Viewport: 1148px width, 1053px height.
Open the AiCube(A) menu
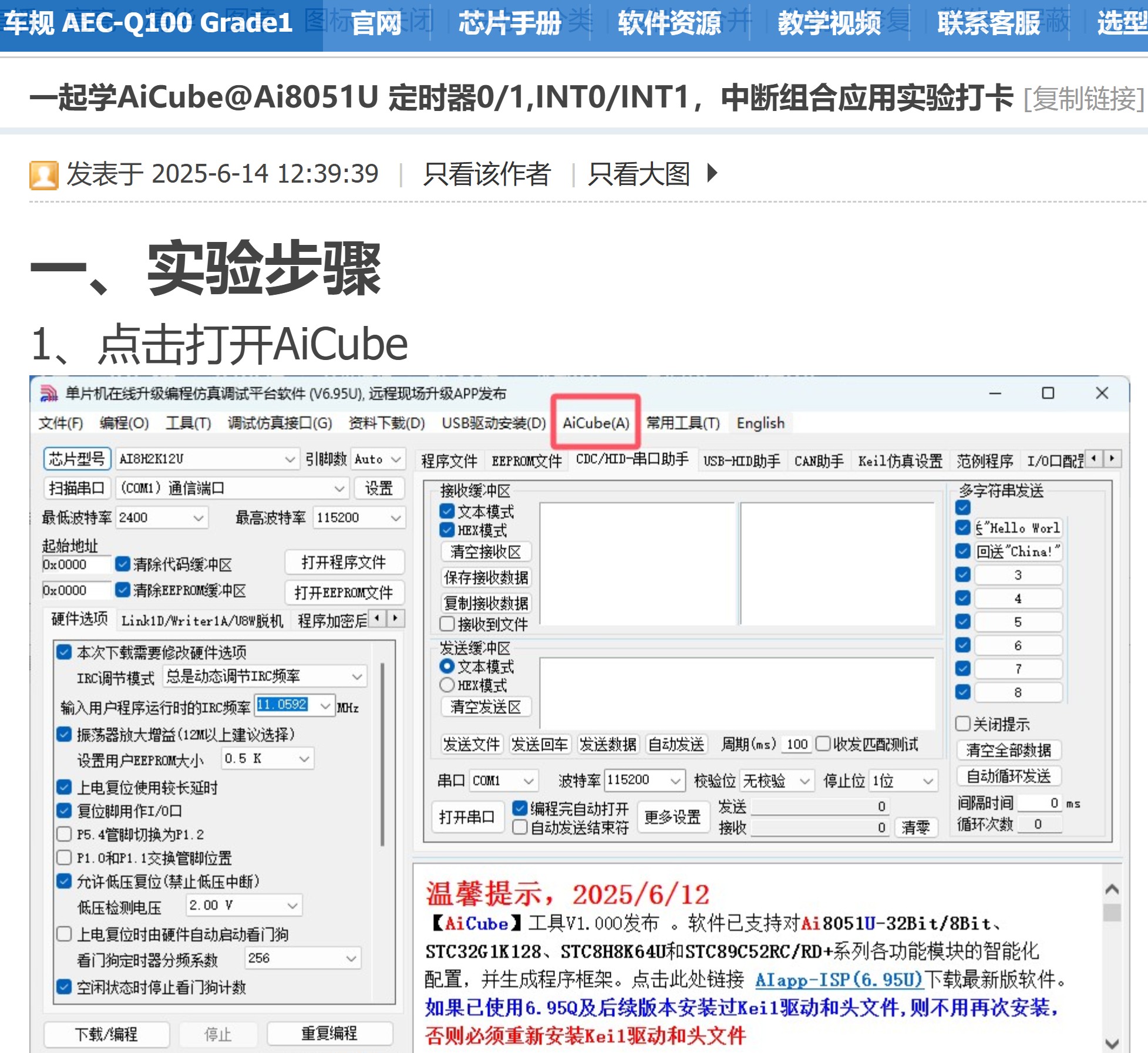pos(595,423)
